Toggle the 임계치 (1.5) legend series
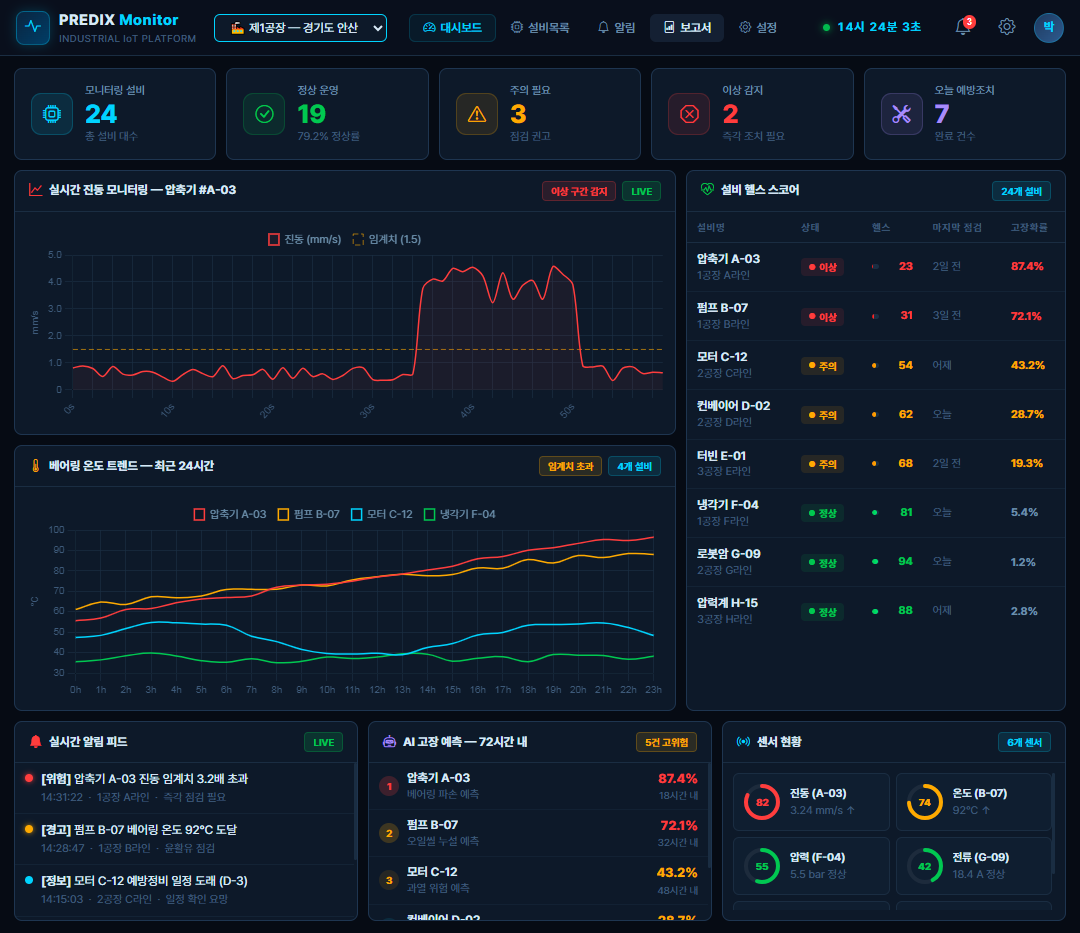The height and width of the screenshot is (933, 1080). [x=386, y=239]
